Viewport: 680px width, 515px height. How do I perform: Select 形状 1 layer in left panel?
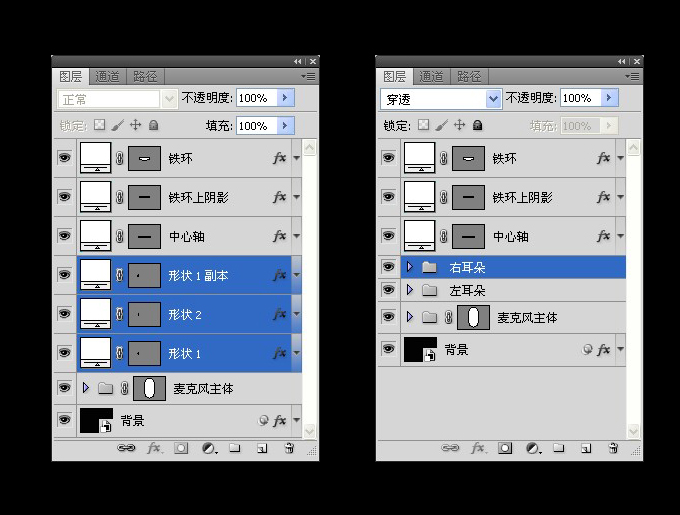(x=189, y=353)
